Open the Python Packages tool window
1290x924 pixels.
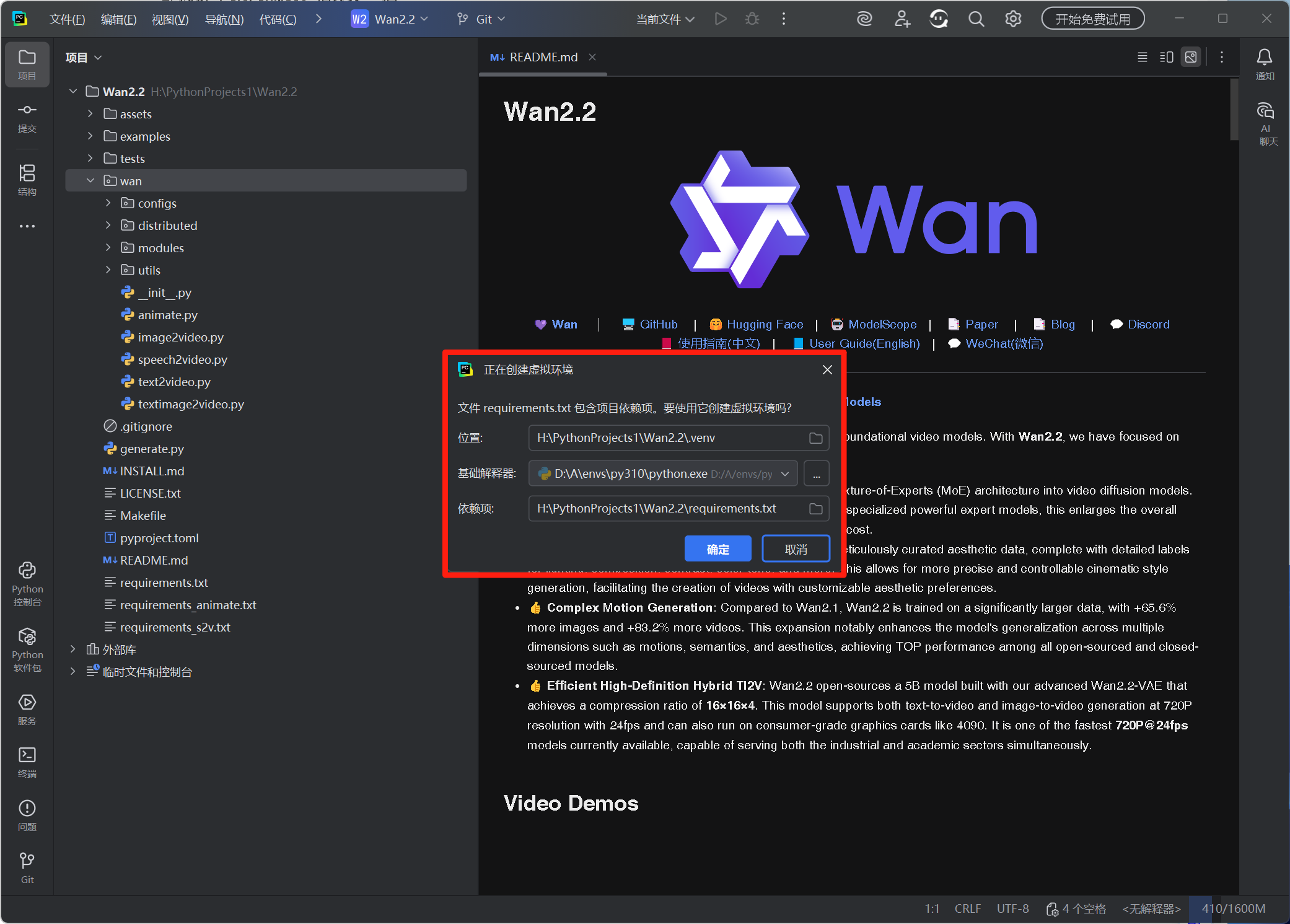click(x=27, y=649)
